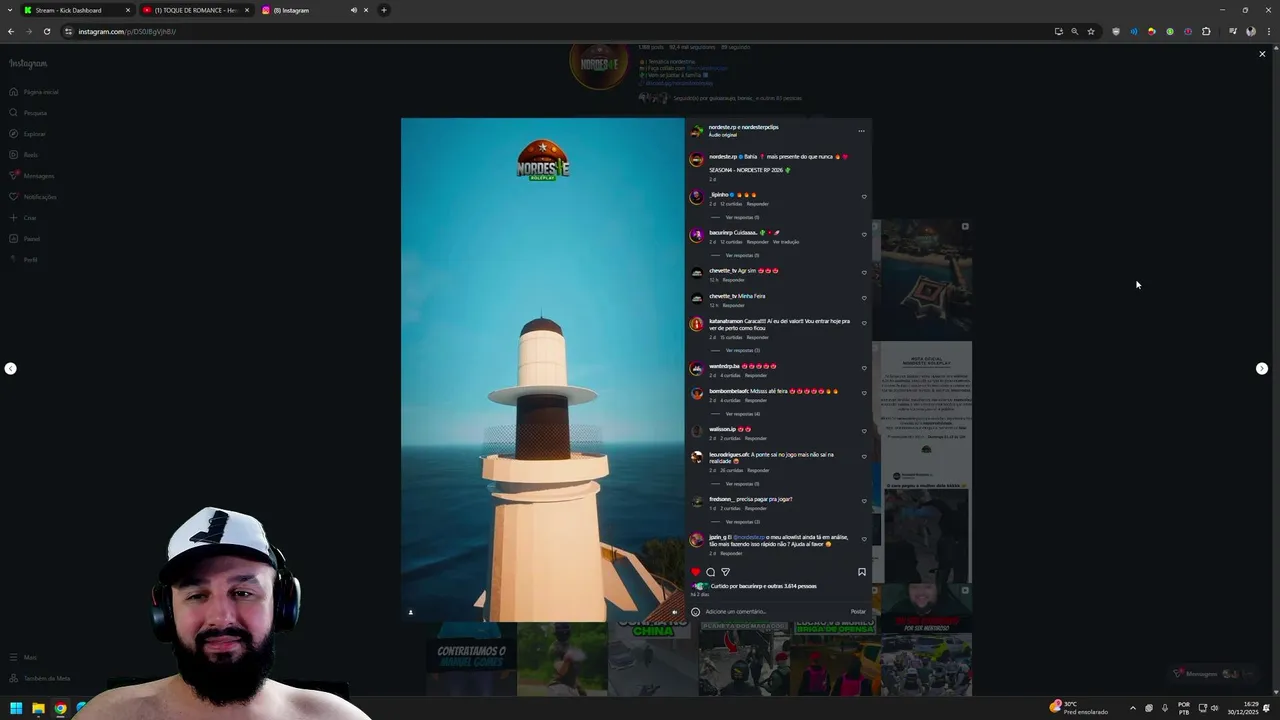Like the comment by leo.rodrigues.ofc
The height and width of the screenshot is (720, 1280).
pos(864,457)
